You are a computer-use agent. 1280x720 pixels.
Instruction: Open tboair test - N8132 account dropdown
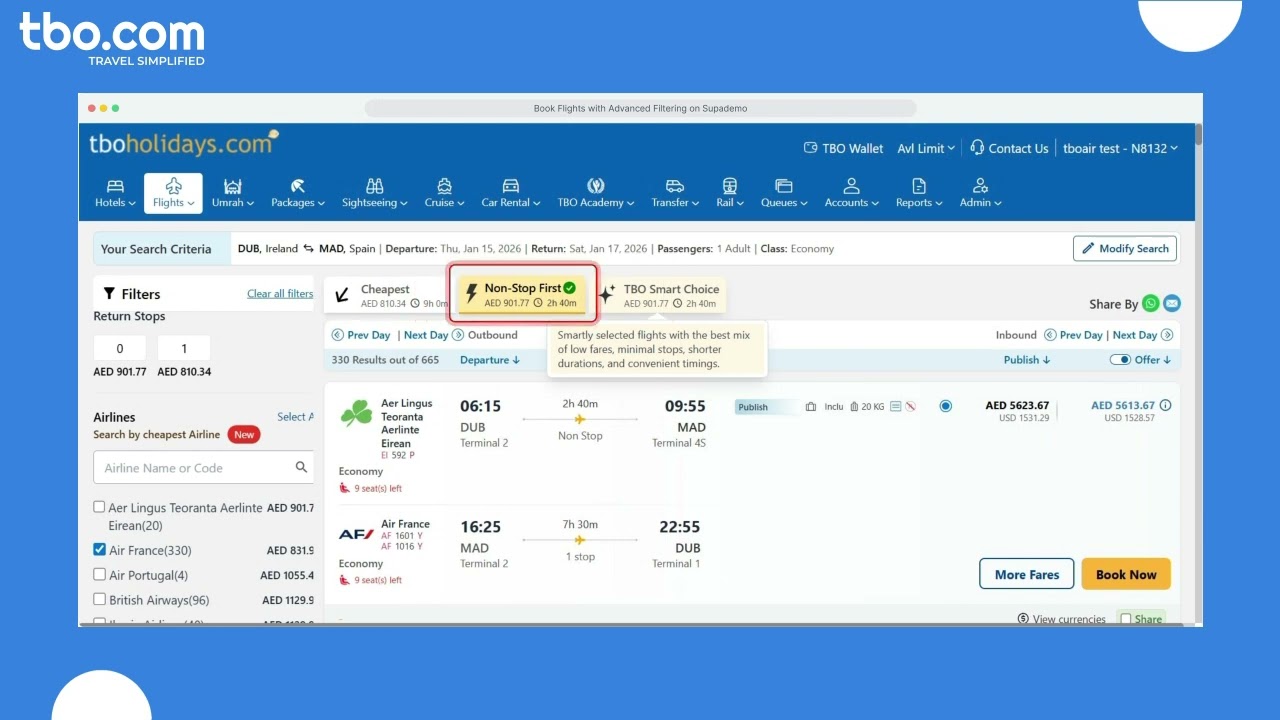pos(1120,148)
